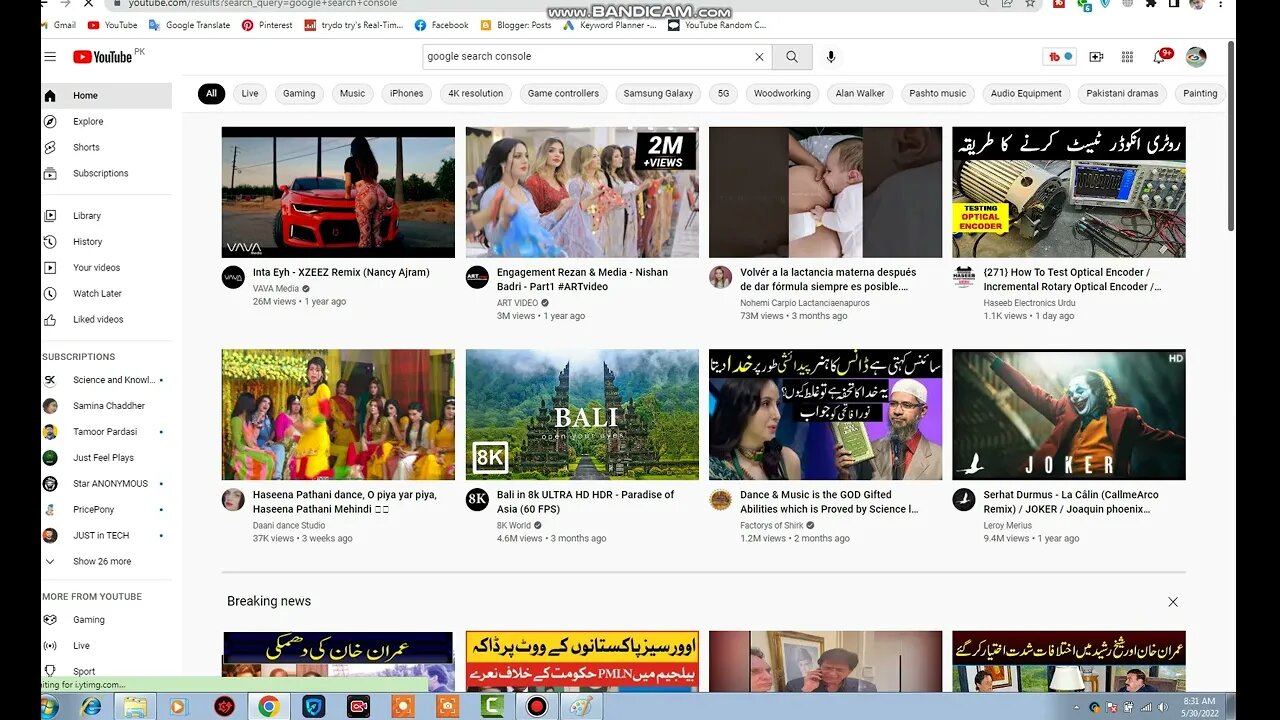Open Subscriptions in sidebar
This screenshot has width=1280, height=720.
106,174
